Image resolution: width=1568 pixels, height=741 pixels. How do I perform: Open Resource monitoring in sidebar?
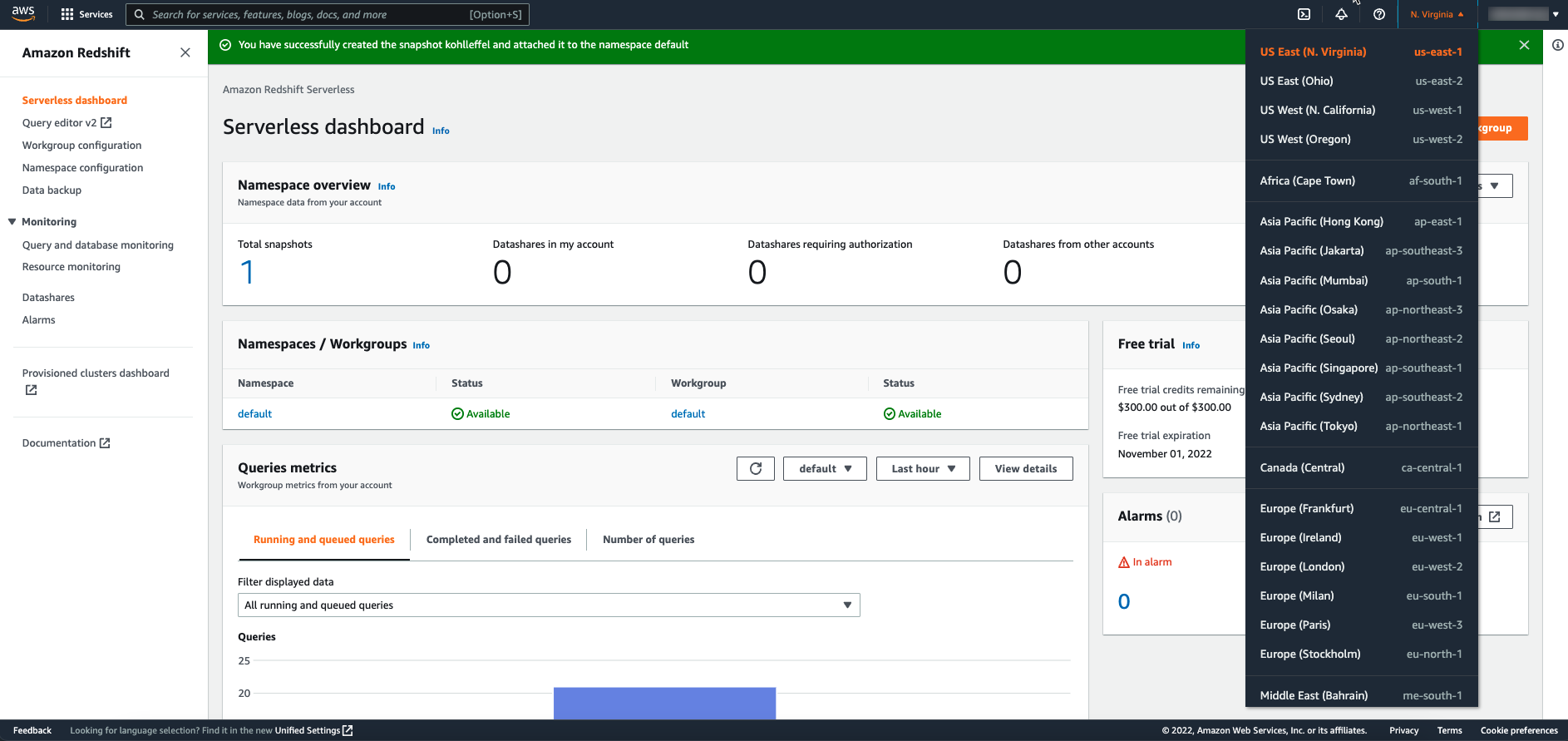(71, 267)
